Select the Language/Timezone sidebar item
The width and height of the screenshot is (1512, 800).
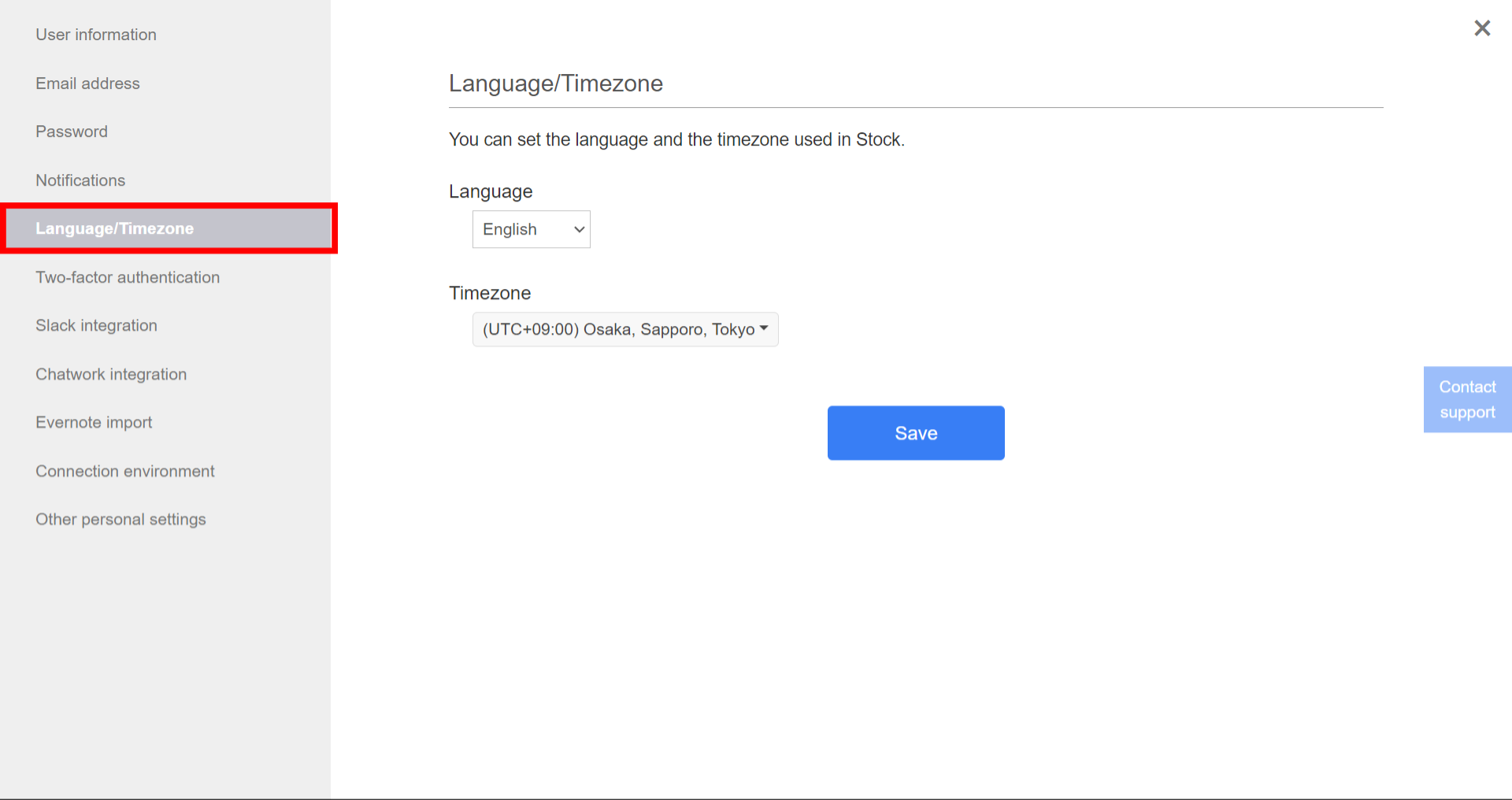click(x=115, y=228)
